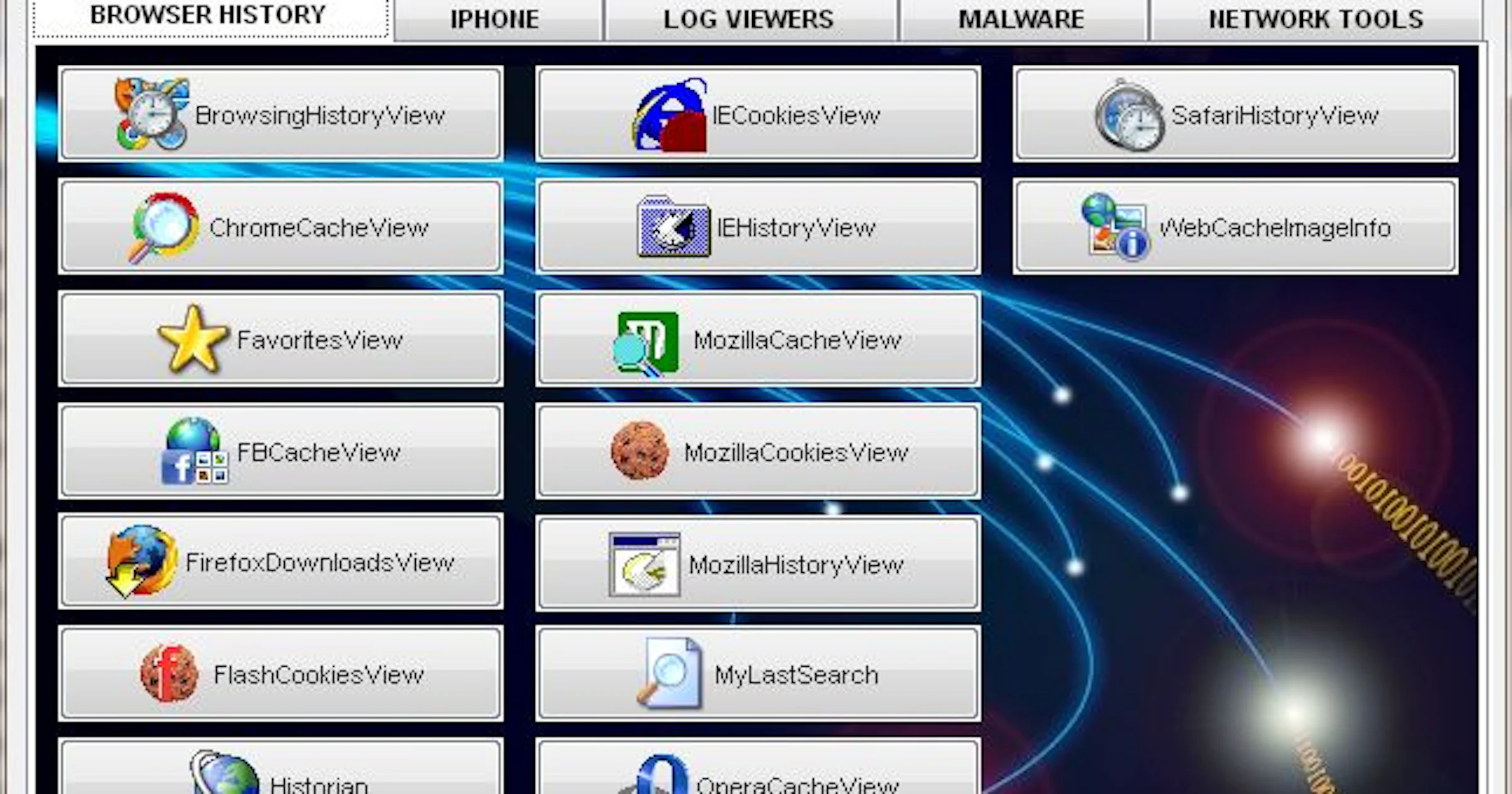The image size is (1512, 794).
Task: Click the IECookiesView Internet Explorer icon
Action: coord(670,115)
